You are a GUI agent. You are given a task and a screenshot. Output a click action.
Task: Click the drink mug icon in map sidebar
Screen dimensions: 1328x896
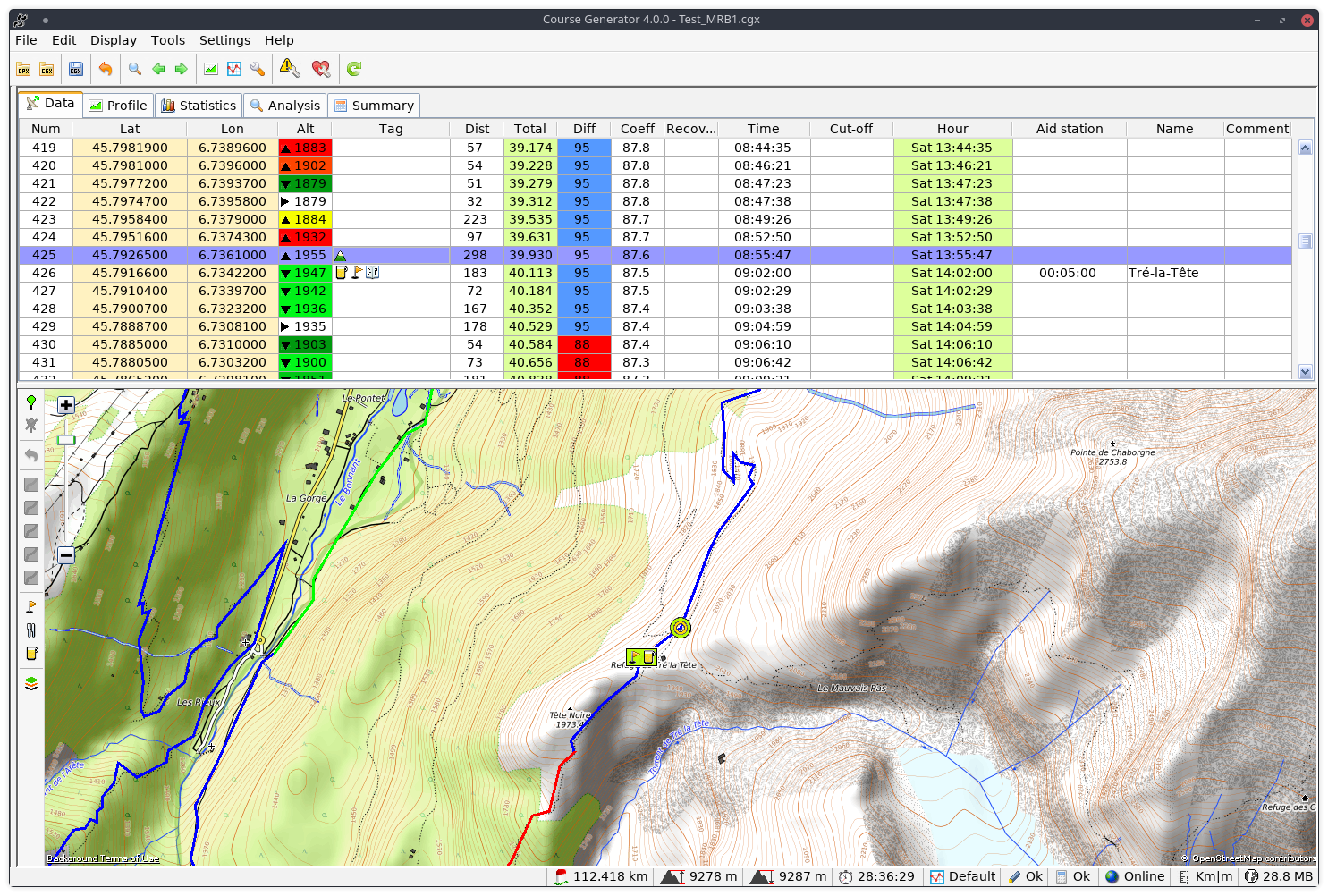tap(31, 654)
